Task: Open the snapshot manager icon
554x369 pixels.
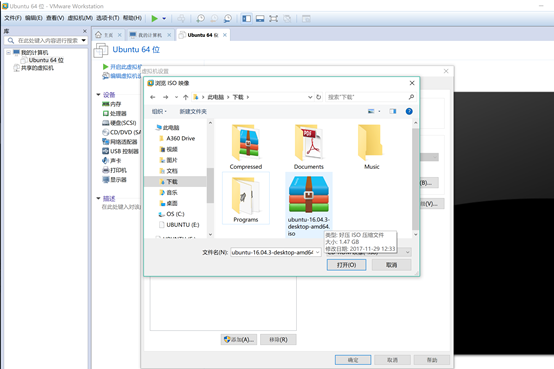Action: click(228, 18)
